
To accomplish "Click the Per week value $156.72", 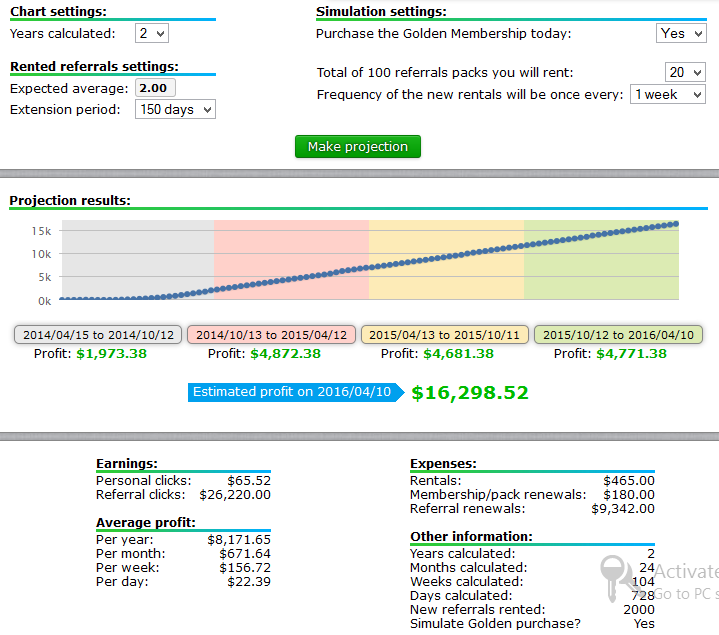I will (245, 568).
